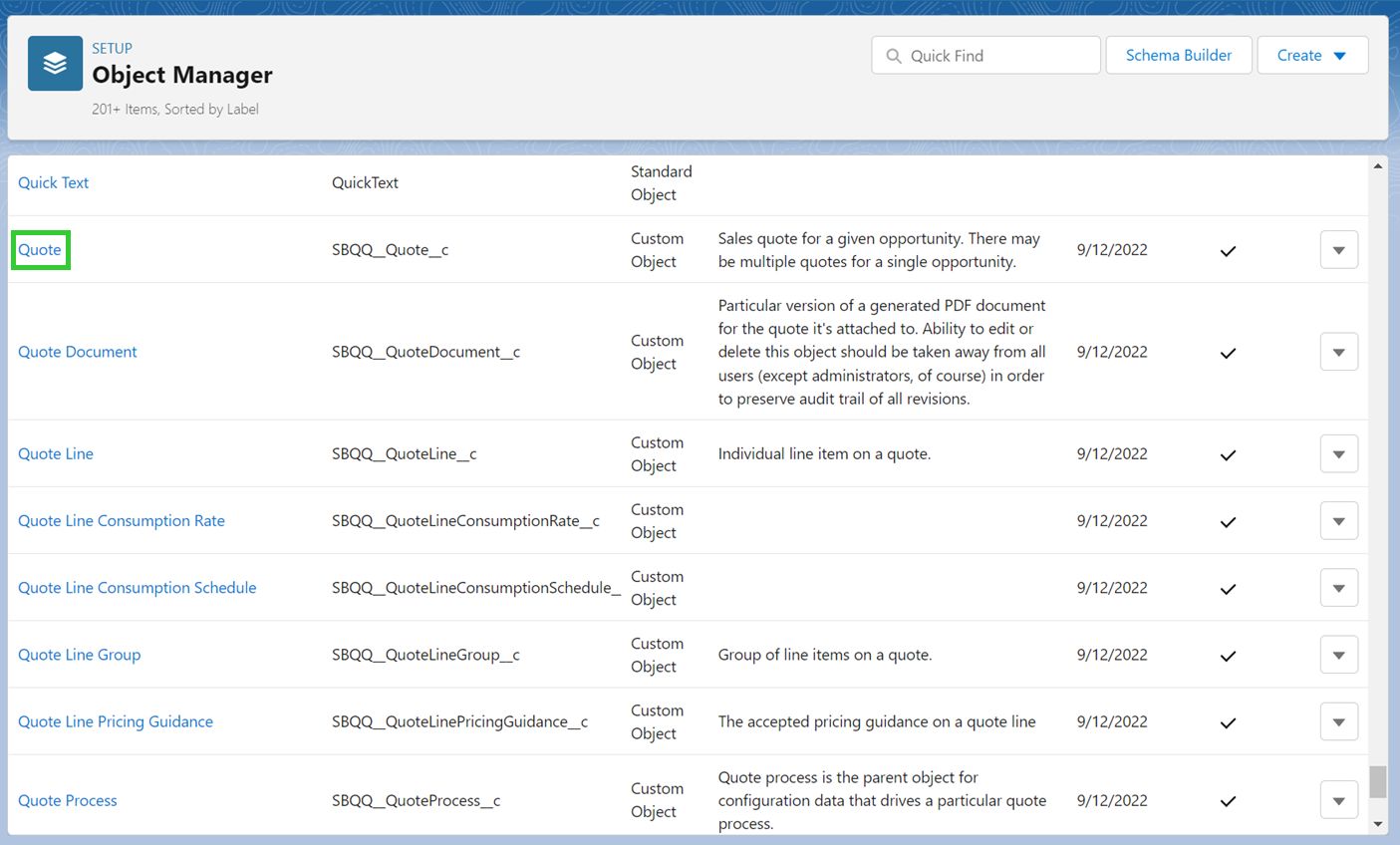The width and height of the screenshot is (1400, 845).
Task: Click the scrollbar up arrow
Action: coord(1378,166)
